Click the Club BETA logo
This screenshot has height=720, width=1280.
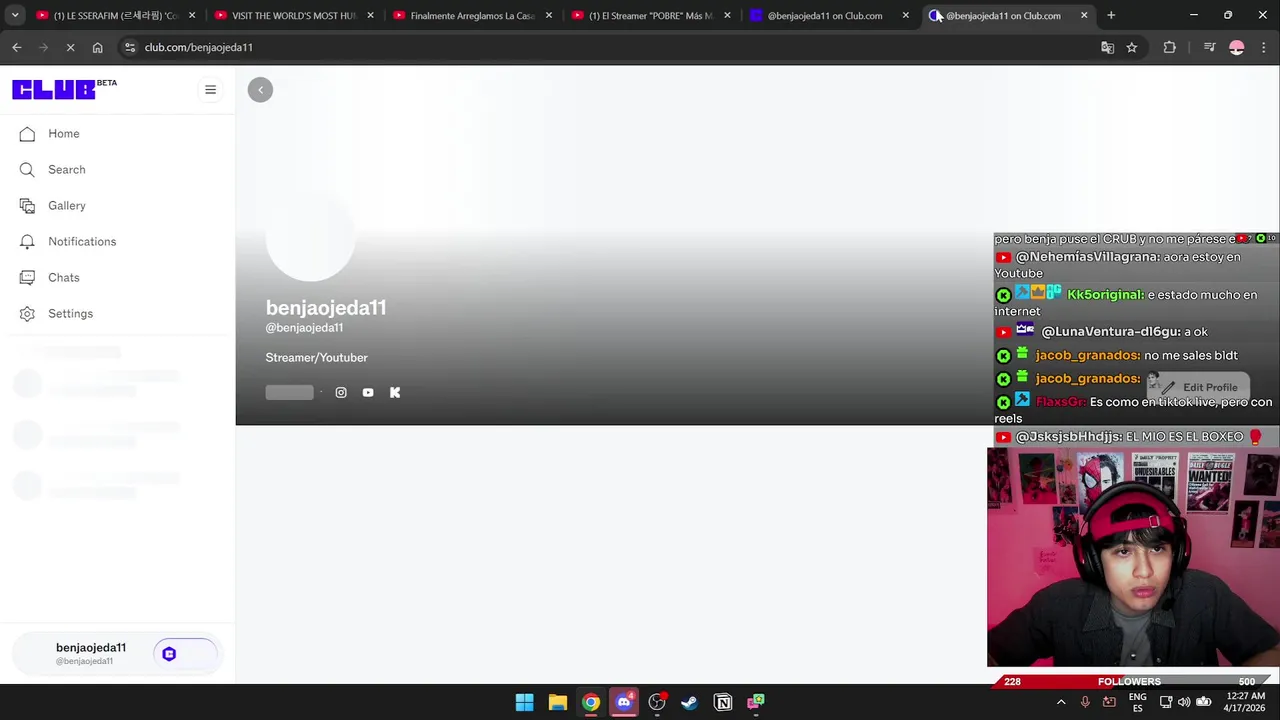coord(64,89)
